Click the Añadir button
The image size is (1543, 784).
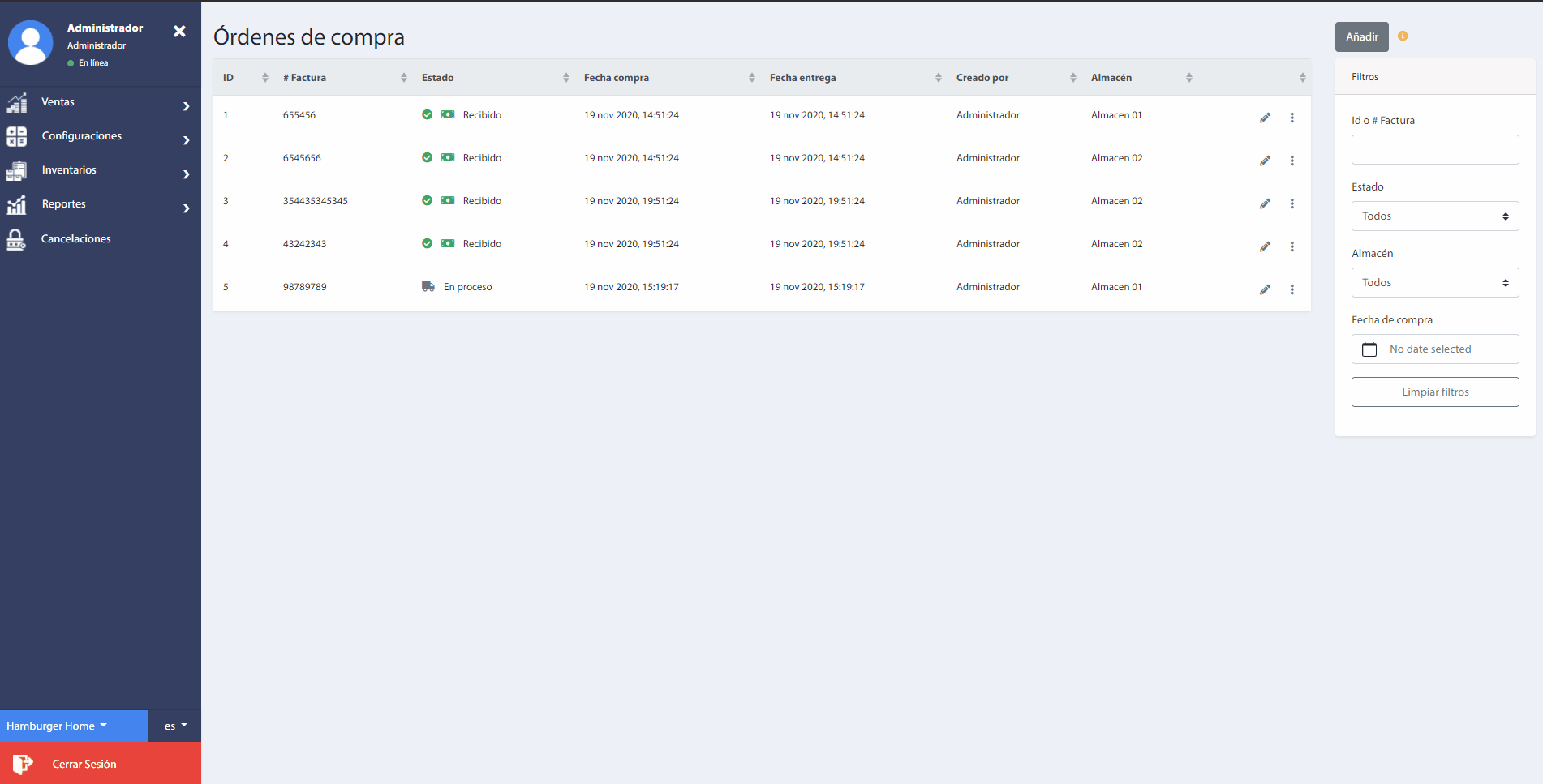[x=1361, y=36]
